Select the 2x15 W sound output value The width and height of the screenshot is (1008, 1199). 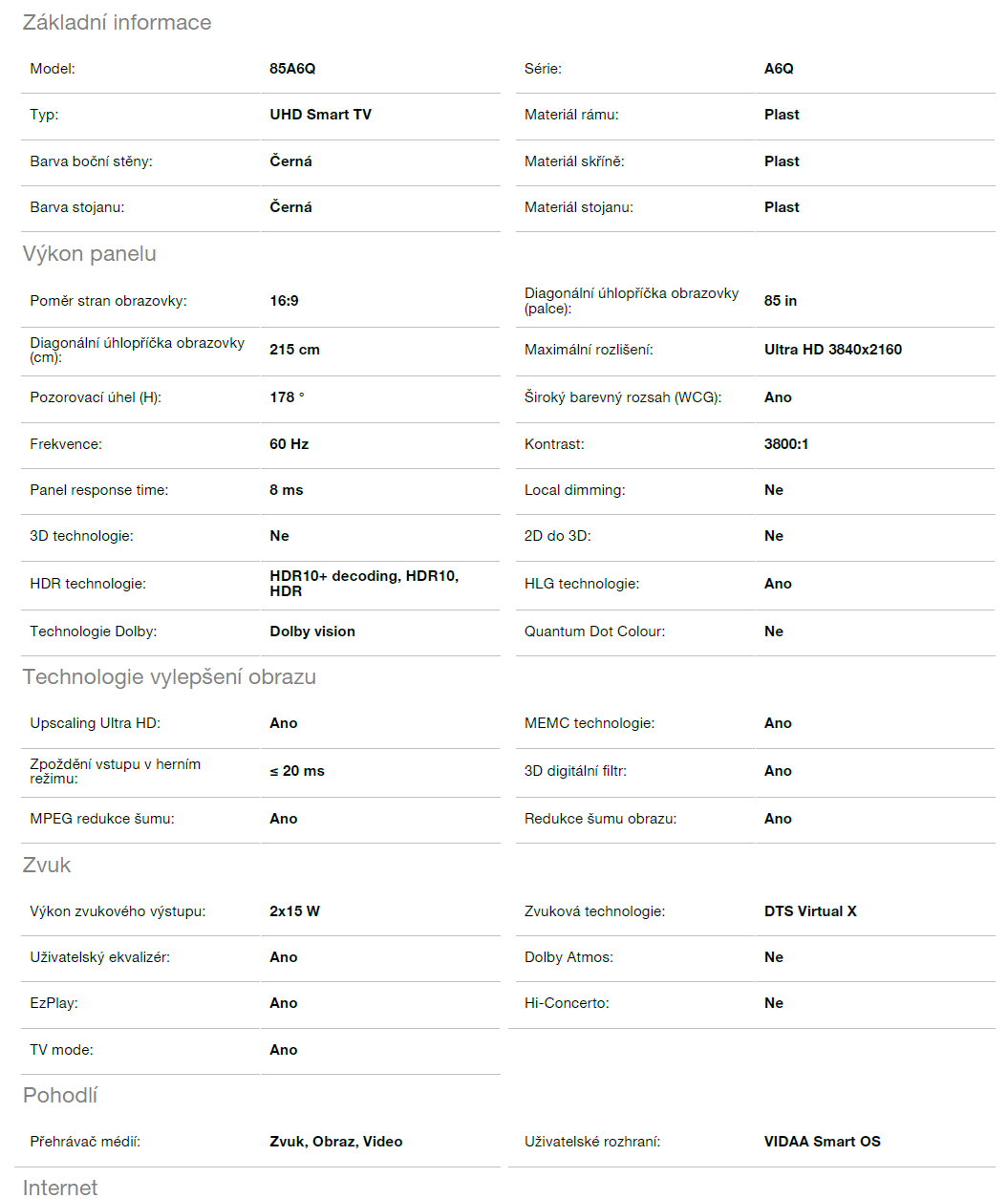(294, 911)
